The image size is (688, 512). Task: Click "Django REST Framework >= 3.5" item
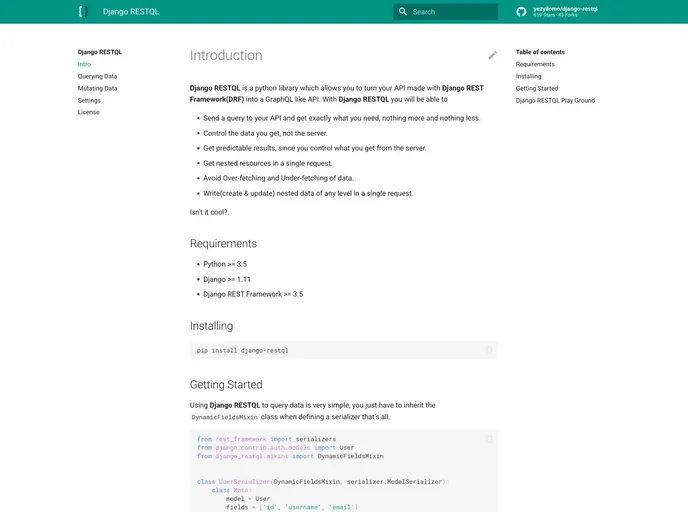pos(253,294)
